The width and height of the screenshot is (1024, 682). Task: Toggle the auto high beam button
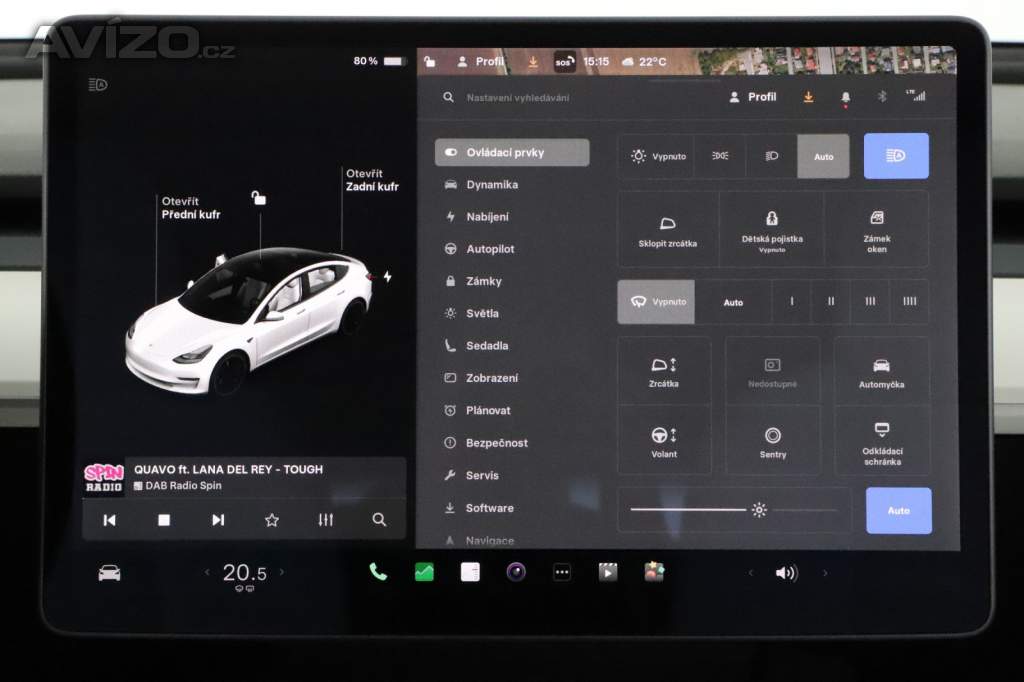click(896, 156)
